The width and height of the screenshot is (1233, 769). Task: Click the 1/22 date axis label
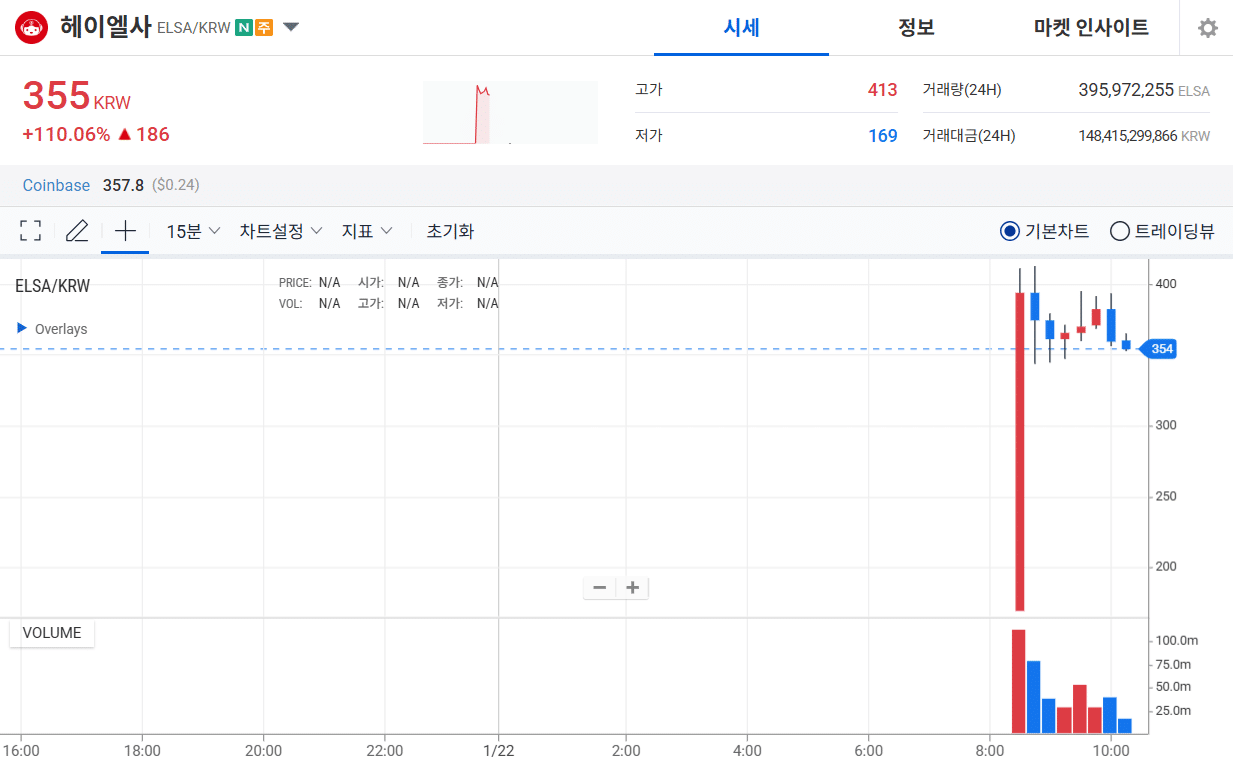point(498,751)
